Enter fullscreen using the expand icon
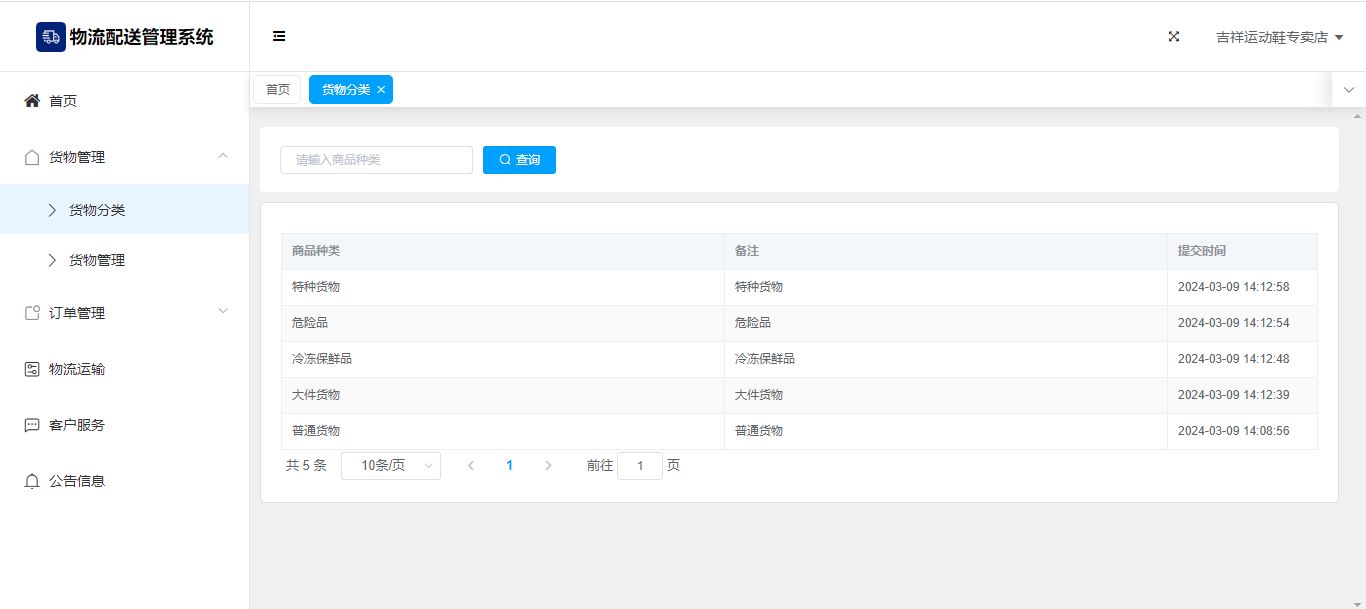The width and height of the screenshot is (1366, 609). coord(1174,37)
